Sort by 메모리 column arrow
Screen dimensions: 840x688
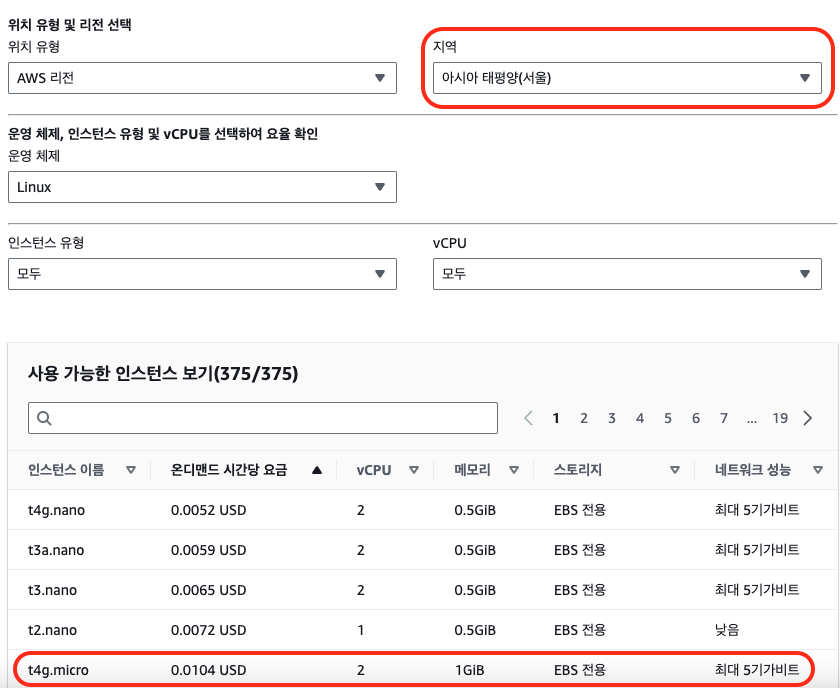(x=514, y=470)
